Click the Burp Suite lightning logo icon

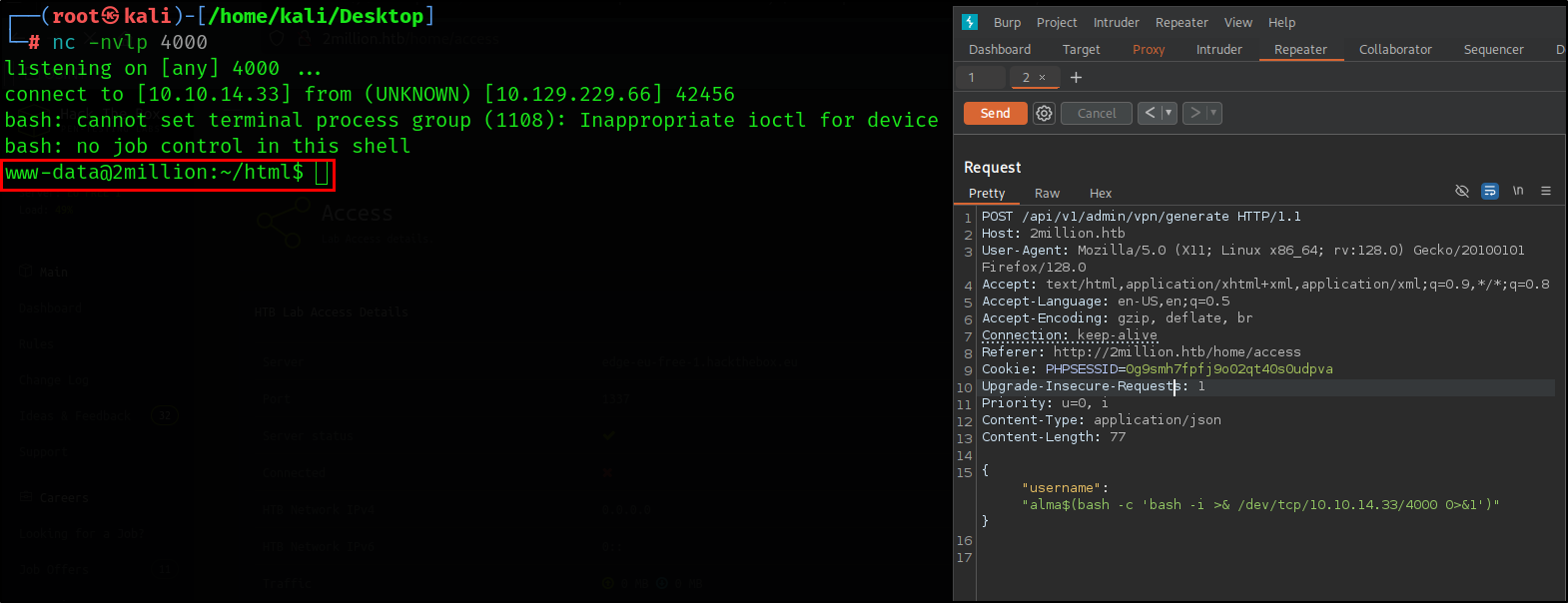(970, 22)
